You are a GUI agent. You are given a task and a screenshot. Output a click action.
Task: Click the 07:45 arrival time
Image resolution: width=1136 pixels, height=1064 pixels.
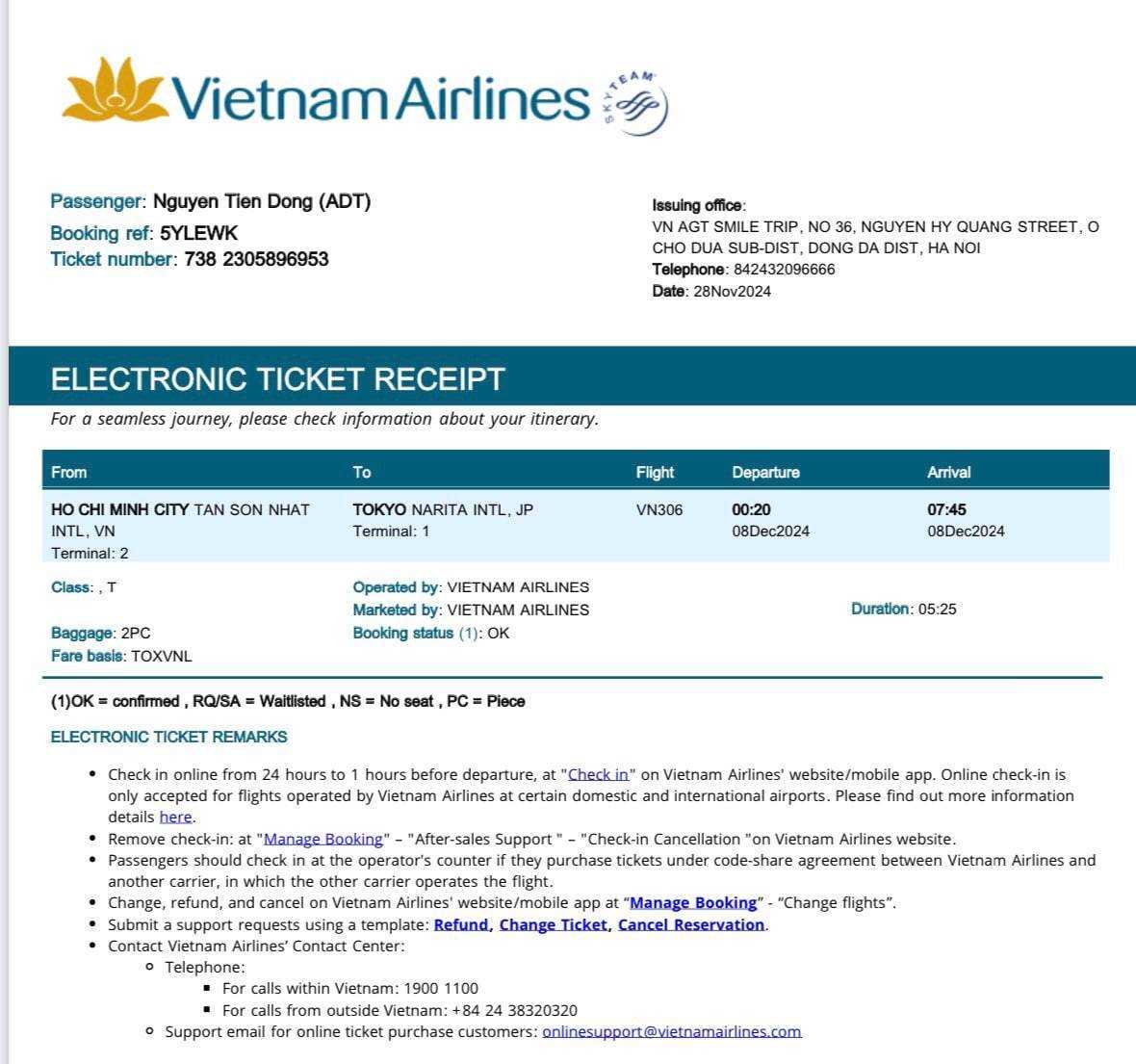tap(946, 509)
